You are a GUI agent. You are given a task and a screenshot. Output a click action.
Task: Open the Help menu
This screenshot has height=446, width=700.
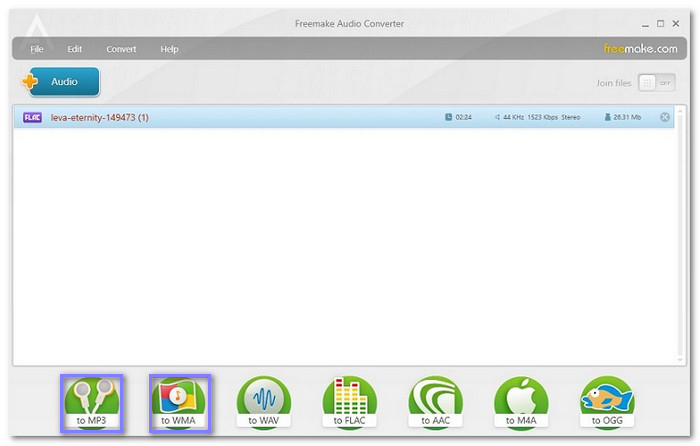click(x=169, y=49)
